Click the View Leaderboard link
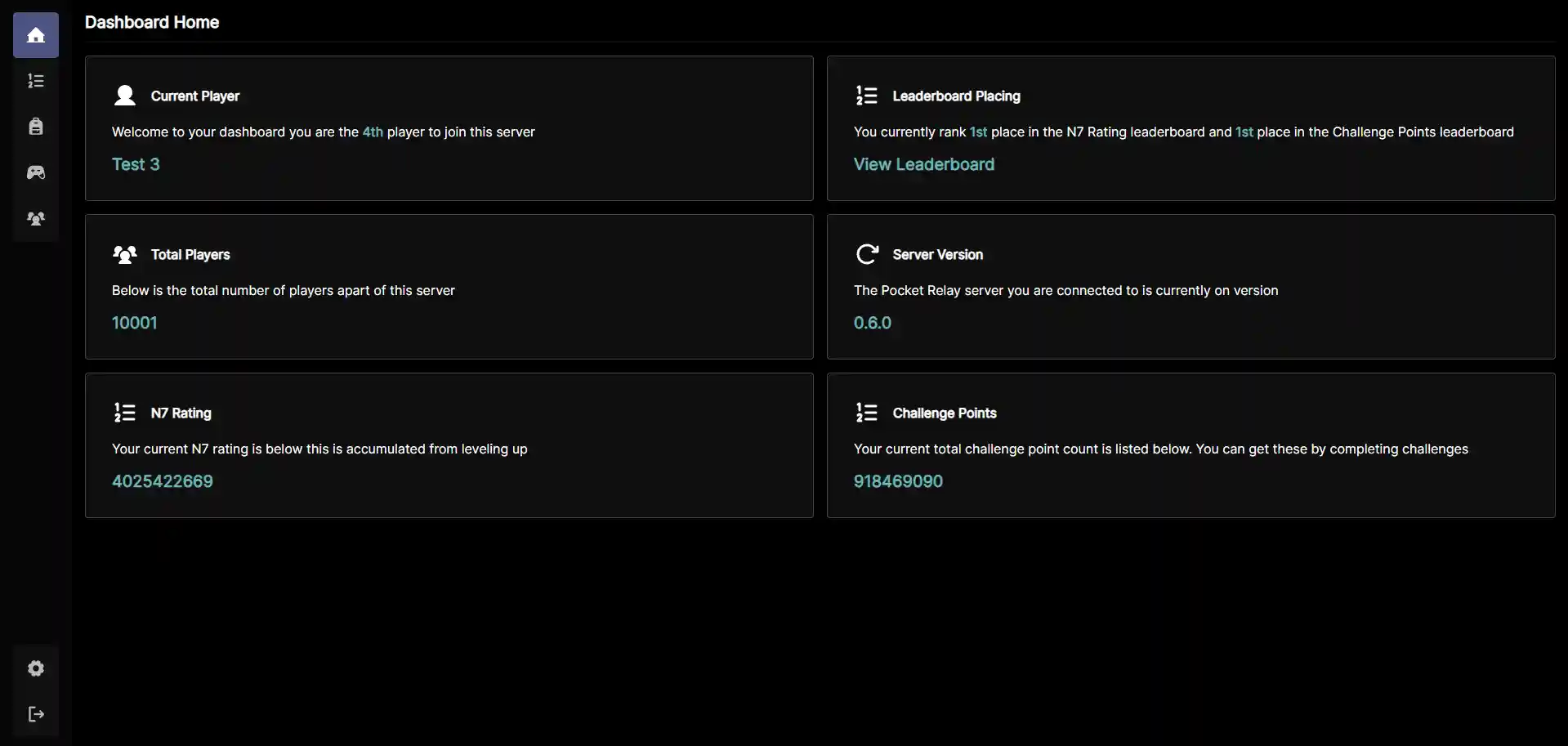The height and width of the screenshot is (746, 1568). coord(924,164)
